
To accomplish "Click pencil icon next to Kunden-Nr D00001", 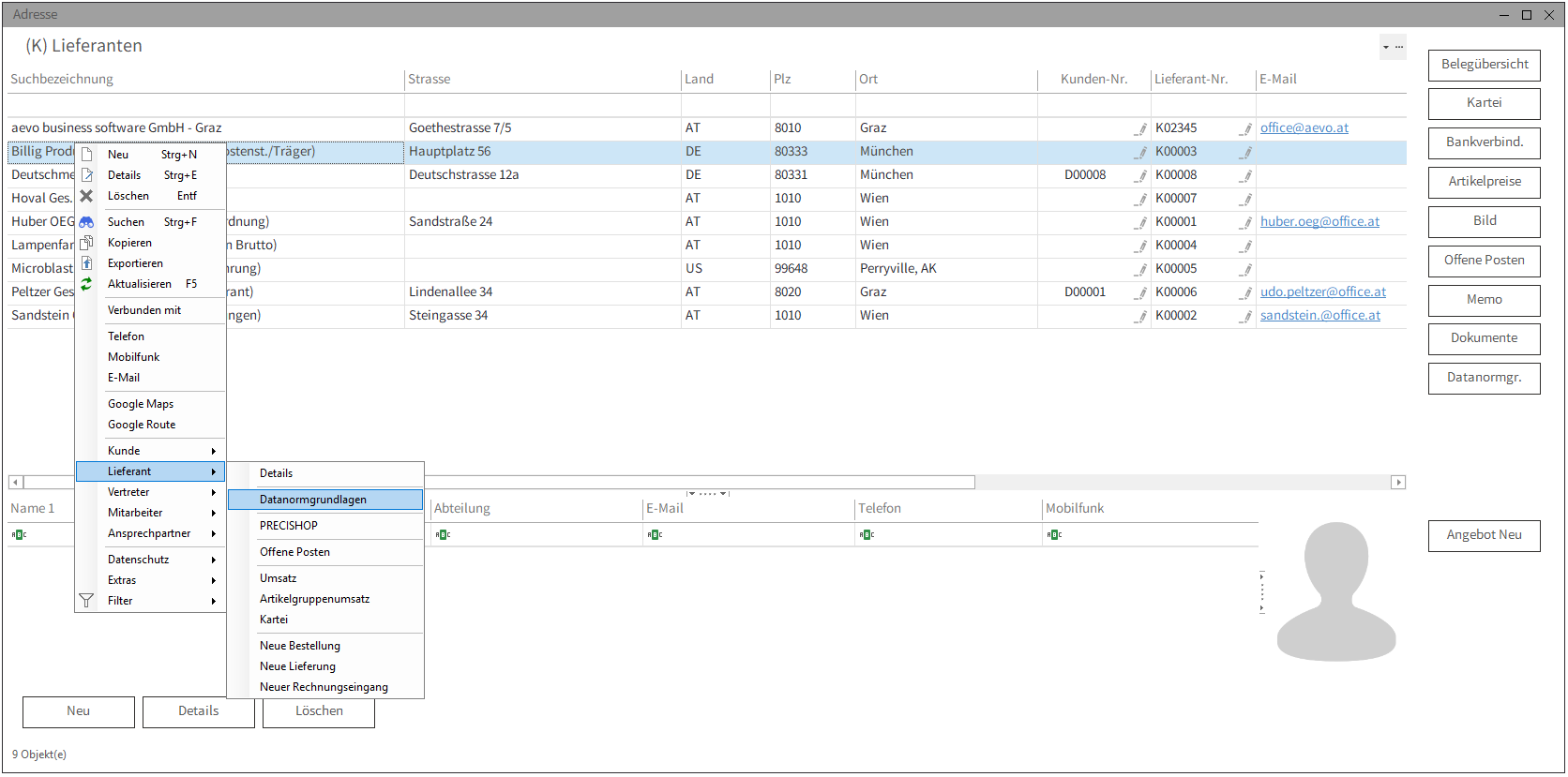I will [x=1141, y=292].
